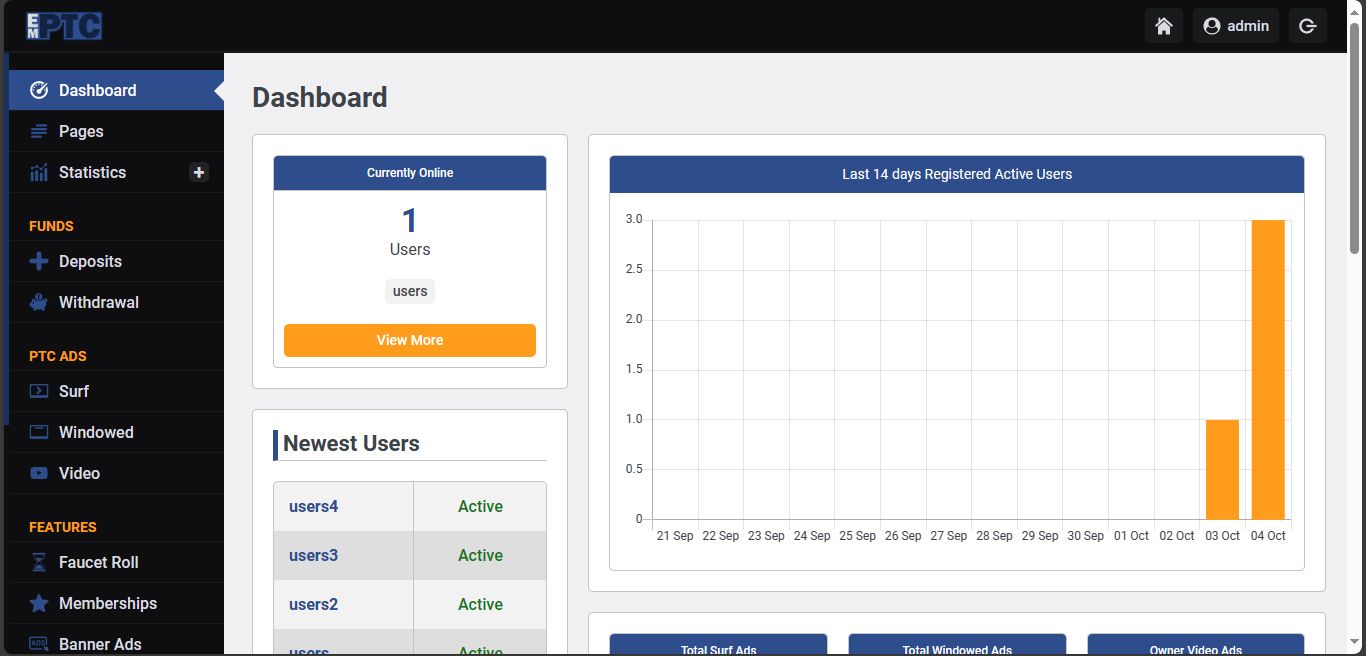Click the chart title Last 14 days Registered Active Users
The width and height of the screenshot is (1366, 656).
tap(957, 174)
